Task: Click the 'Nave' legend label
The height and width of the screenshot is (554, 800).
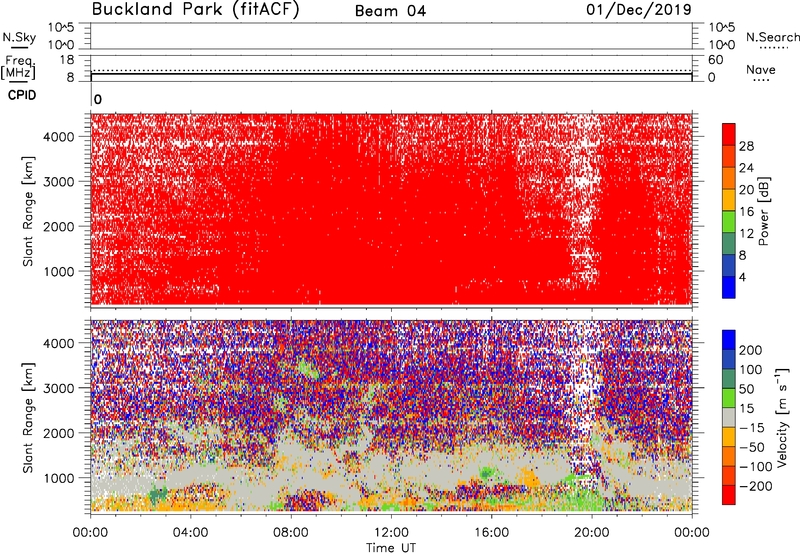Action: tap(761, 69)
